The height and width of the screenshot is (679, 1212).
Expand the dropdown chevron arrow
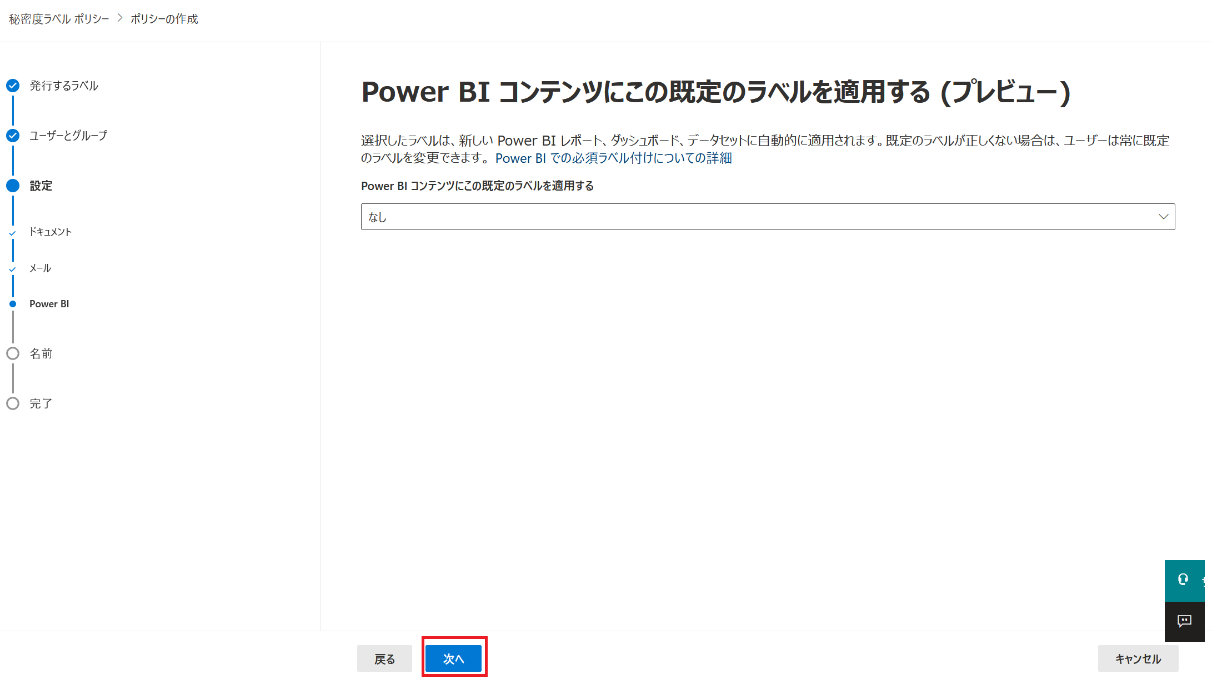pos(1163,217)
